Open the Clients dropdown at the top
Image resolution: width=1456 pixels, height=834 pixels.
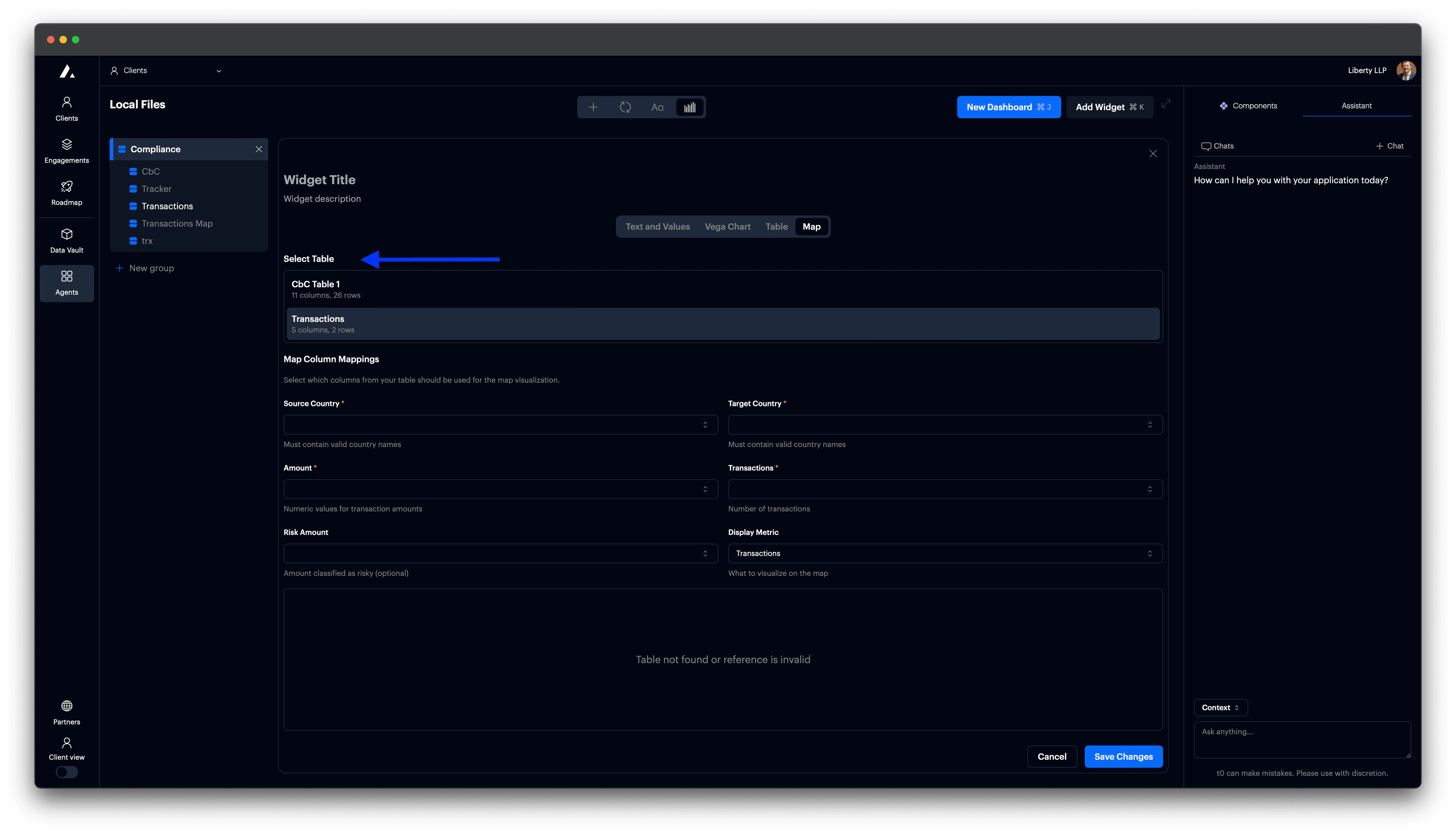[166, 70]
